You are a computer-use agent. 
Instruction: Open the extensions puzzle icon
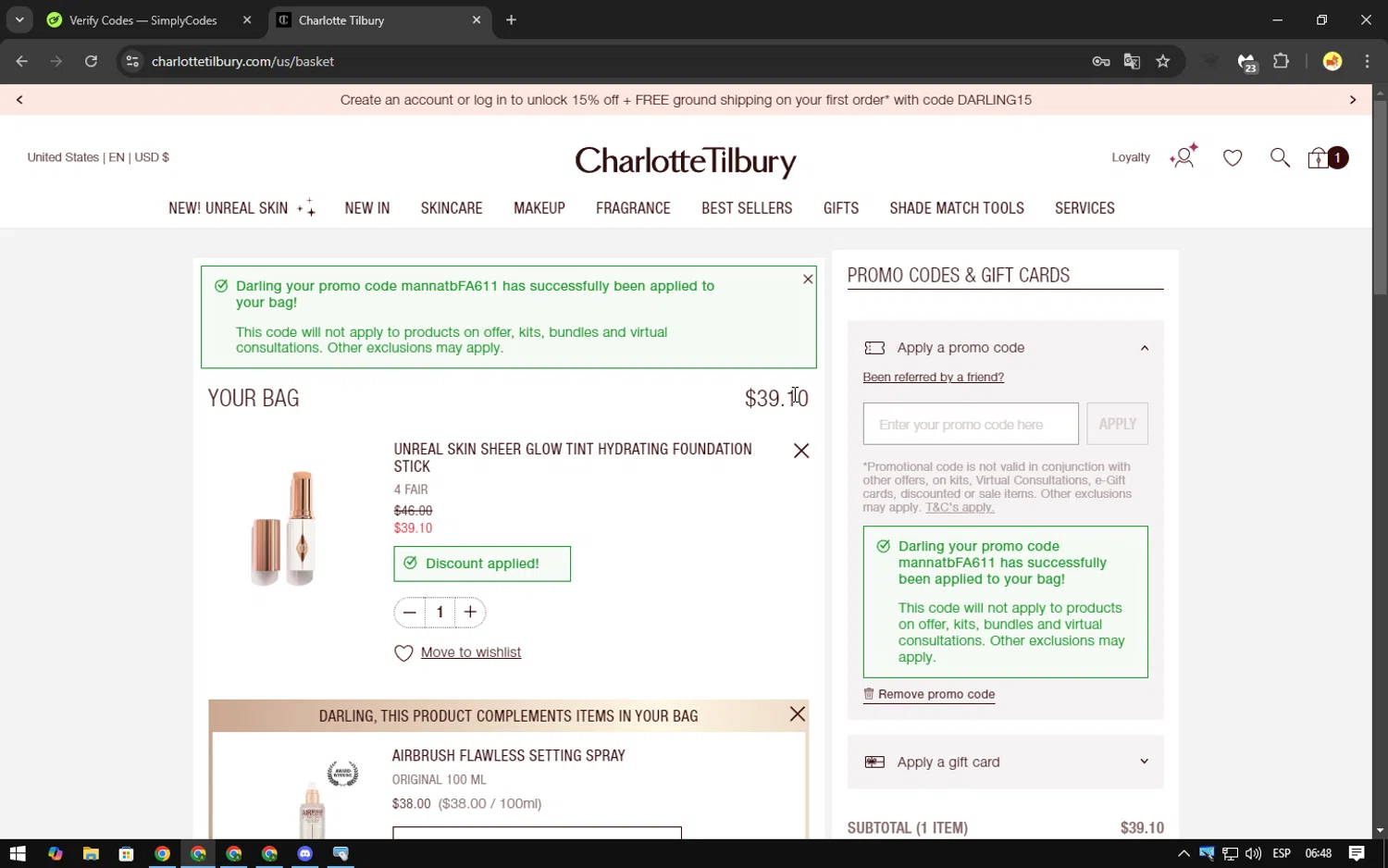[x=1282, y=61]
